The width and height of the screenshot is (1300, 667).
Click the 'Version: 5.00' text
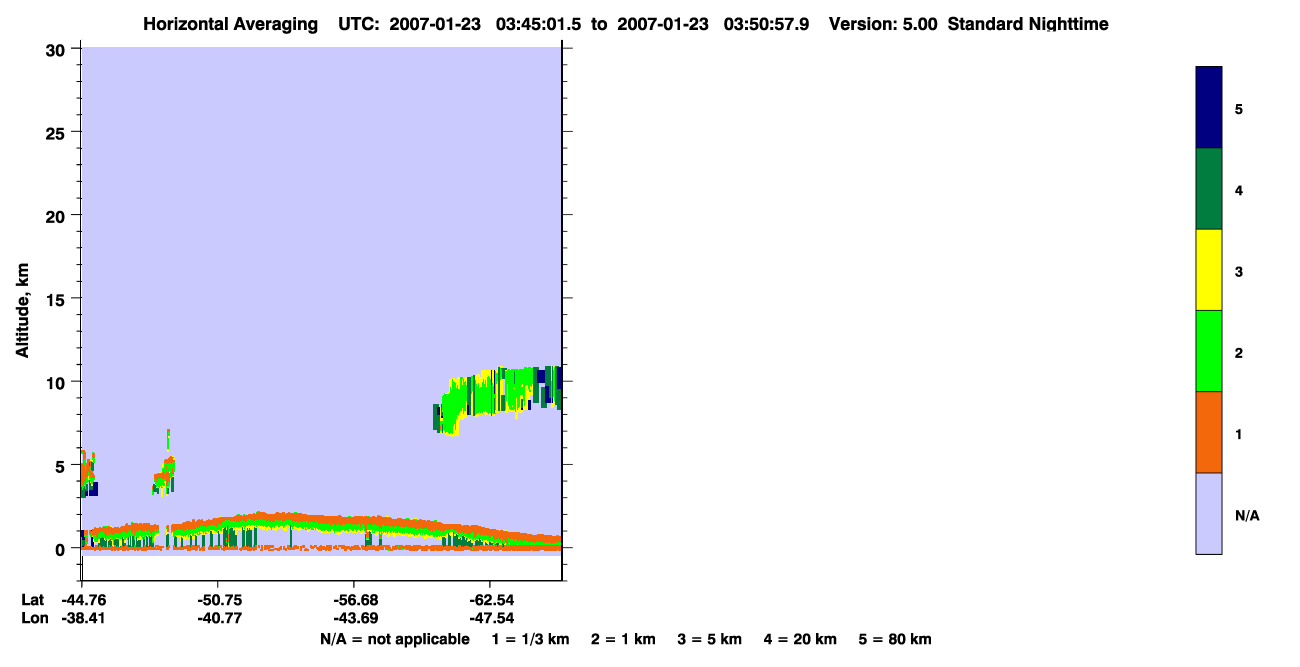882,24
